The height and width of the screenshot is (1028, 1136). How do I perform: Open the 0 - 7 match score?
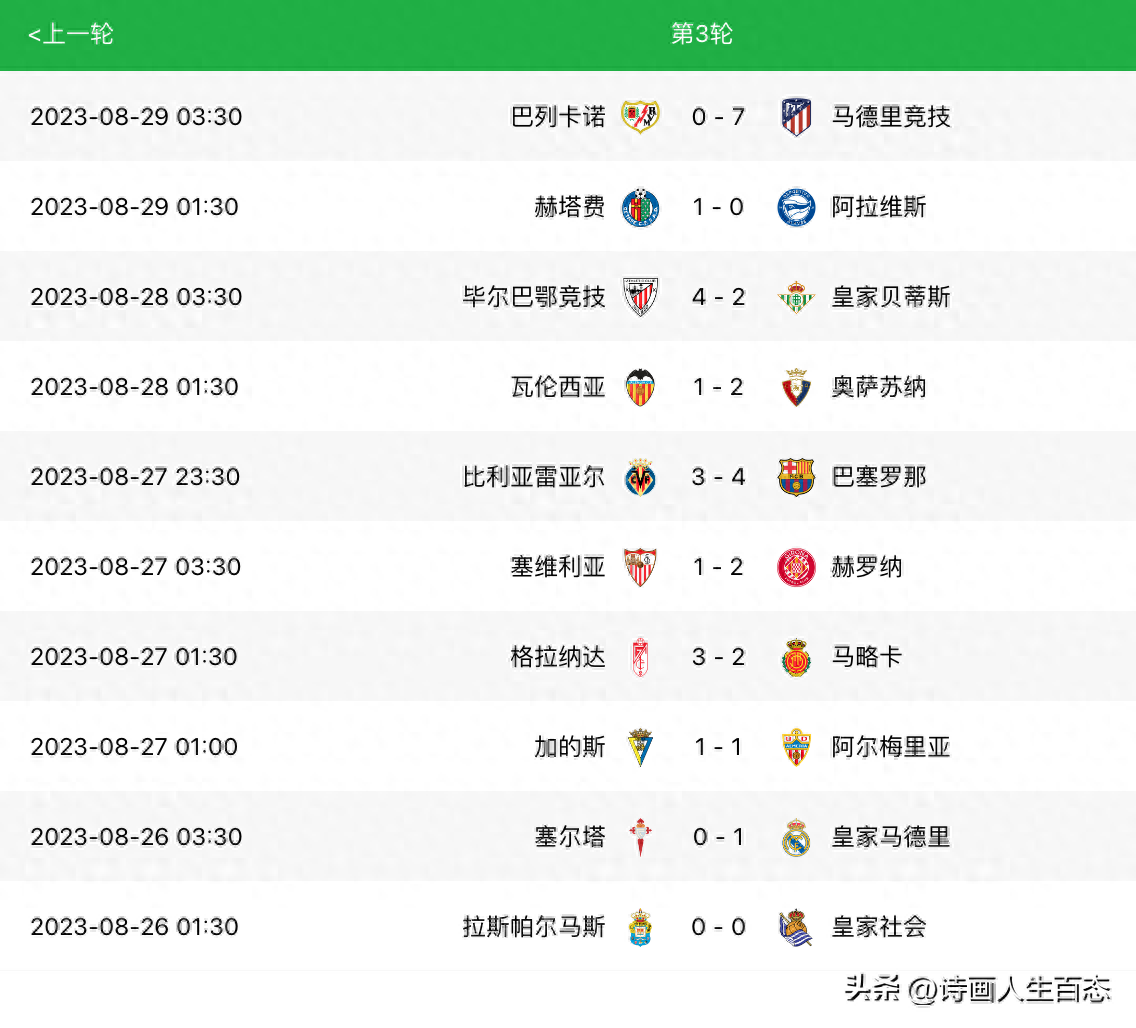(x=718, y=117)
